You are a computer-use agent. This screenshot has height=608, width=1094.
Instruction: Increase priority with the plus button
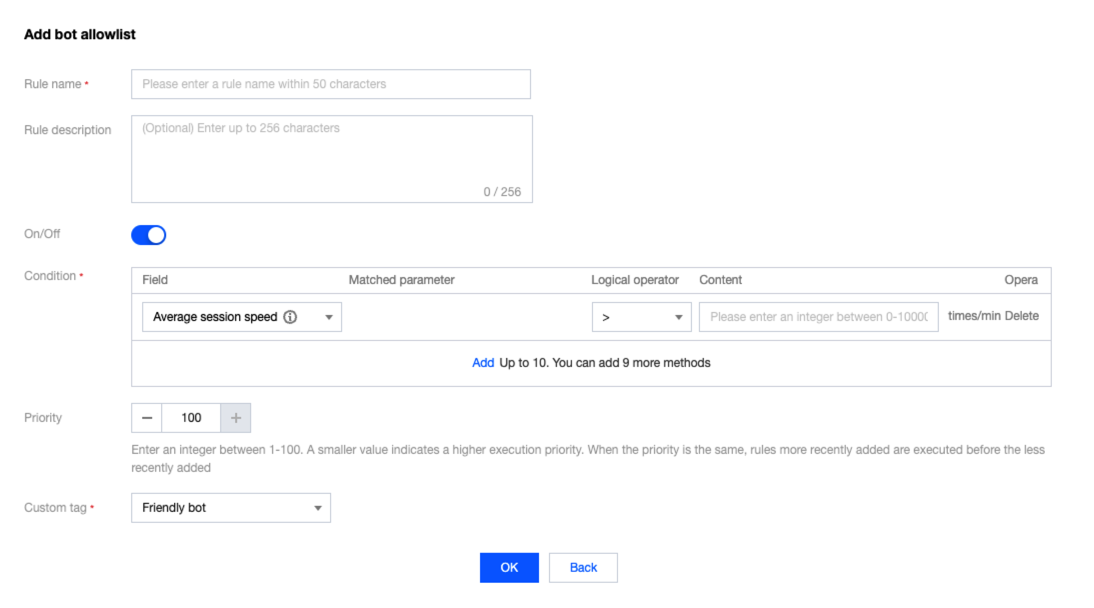(236, 418)
